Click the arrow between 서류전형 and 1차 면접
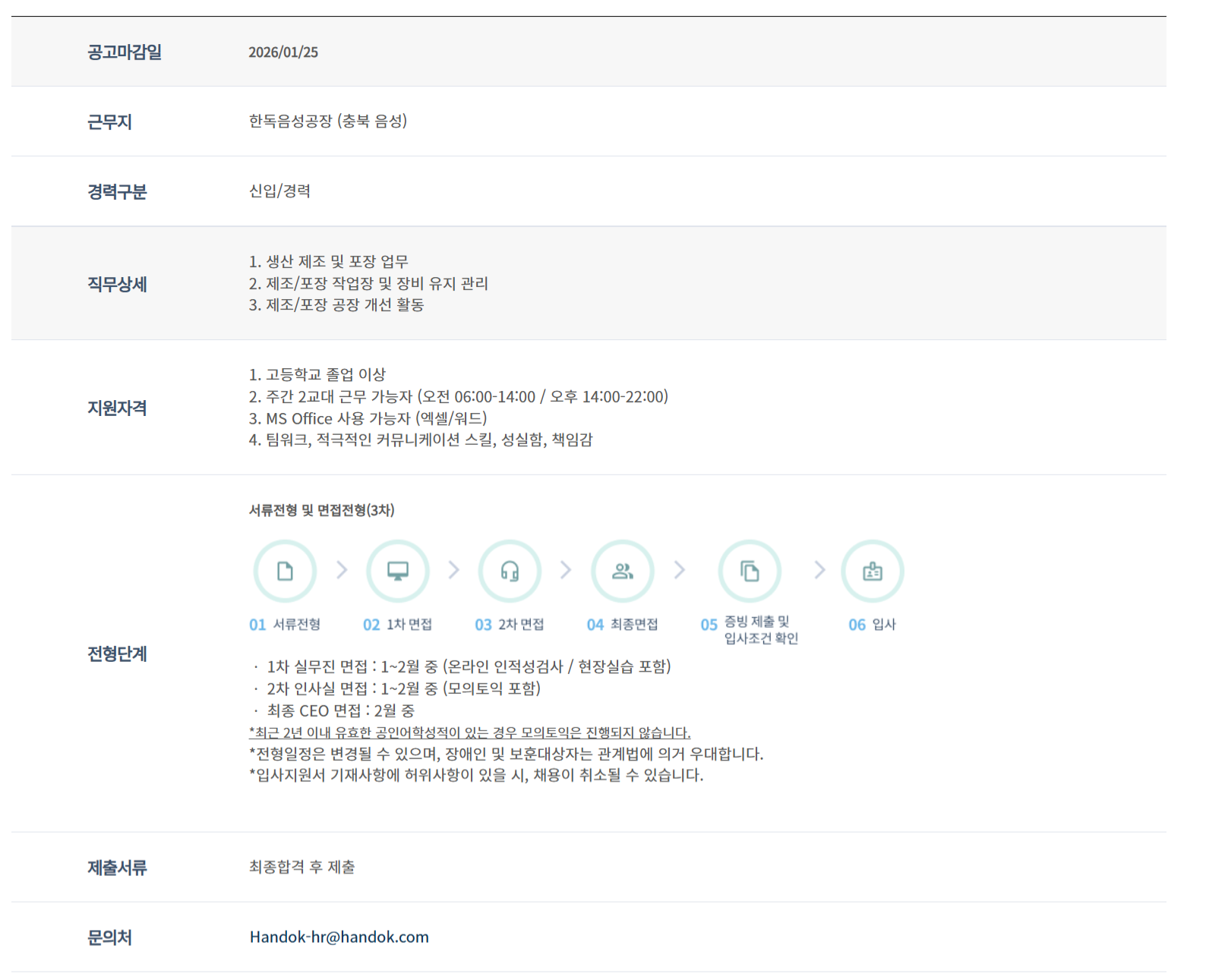 (342, 570)
